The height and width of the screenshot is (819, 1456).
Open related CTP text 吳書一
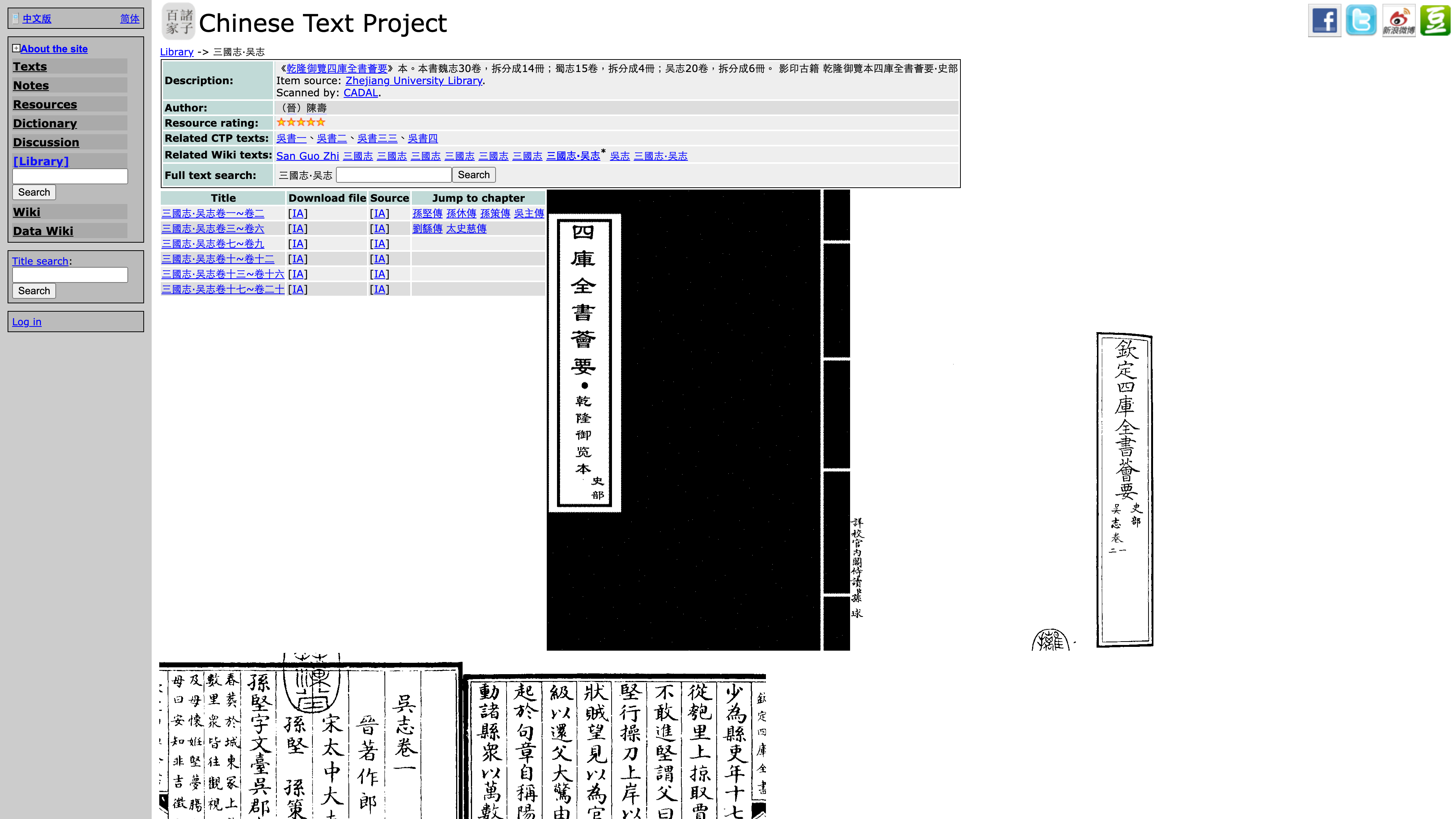click(x=291, y=138)
